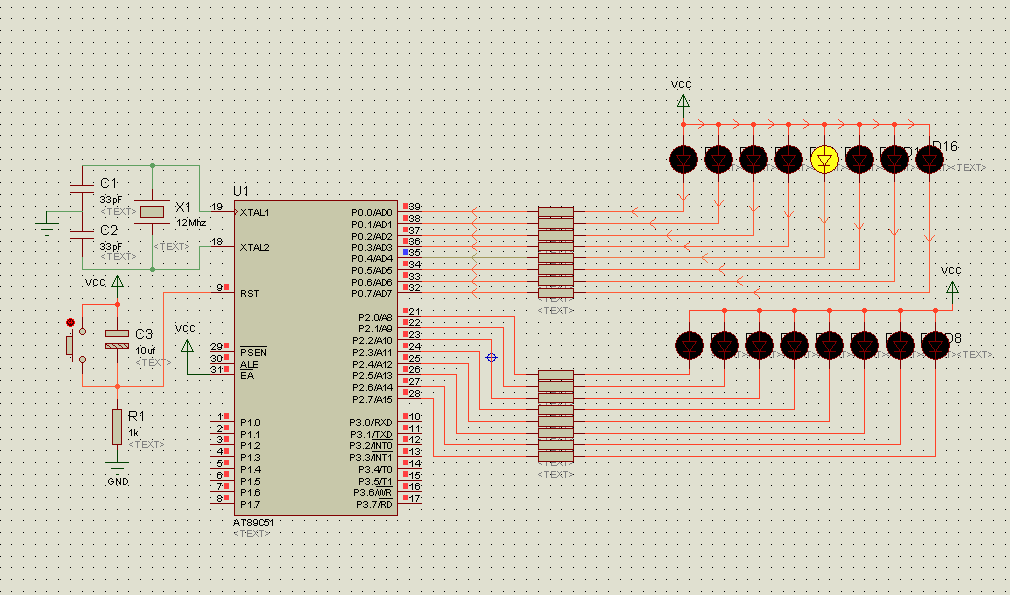This screenshot has height=595, width=1010.
Task: Select the LED labeled D8
Action: point(935,345)
